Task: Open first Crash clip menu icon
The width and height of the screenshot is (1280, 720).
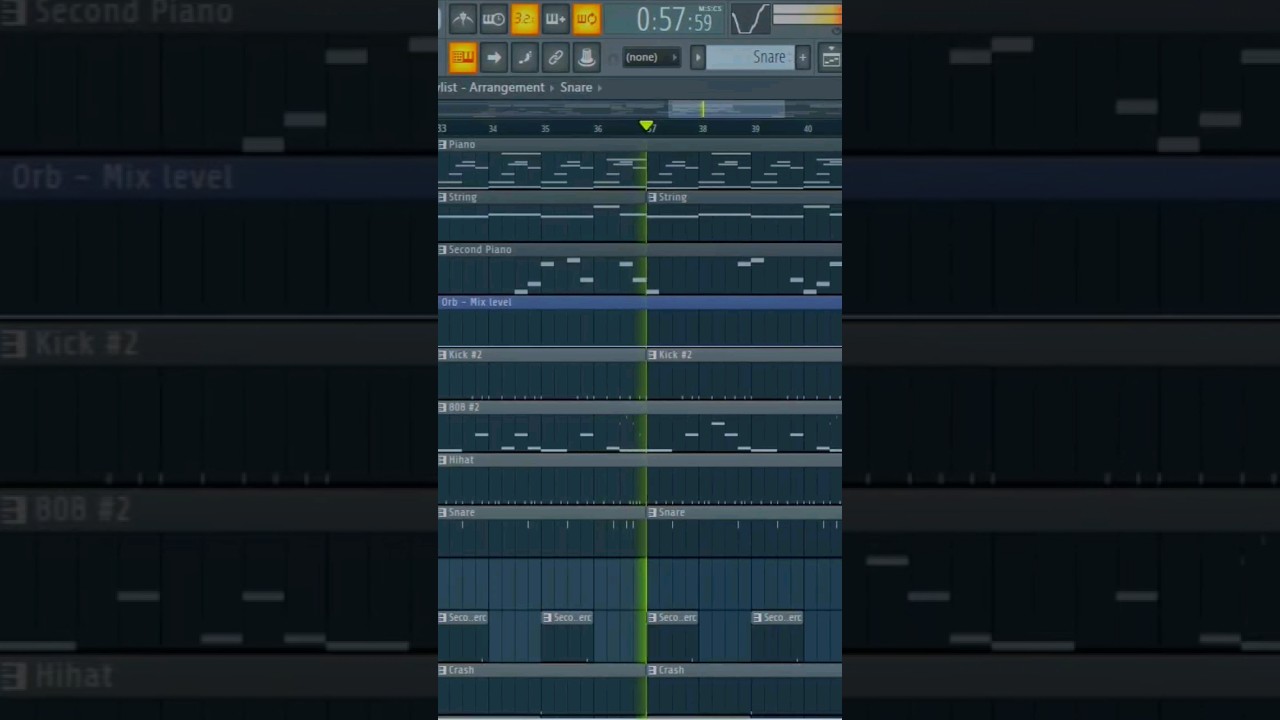Action: tap(443, 670)
